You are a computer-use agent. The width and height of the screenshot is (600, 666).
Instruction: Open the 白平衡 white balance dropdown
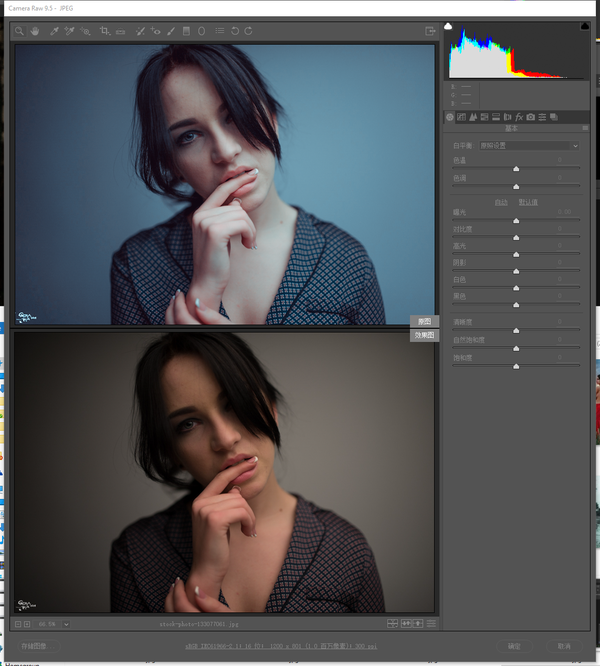pyautogui.click(x=530, y=146)
